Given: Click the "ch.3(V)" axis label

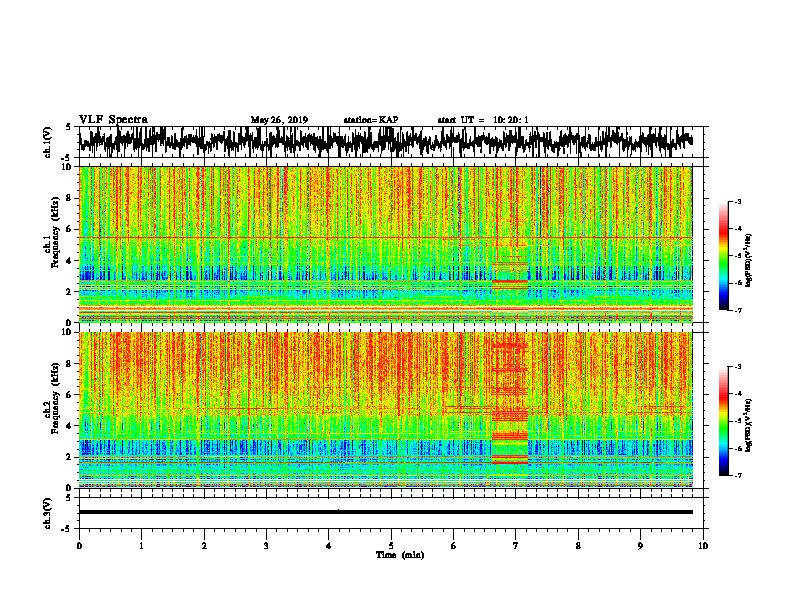Looking at the screenshot, I should coord(48,513).
